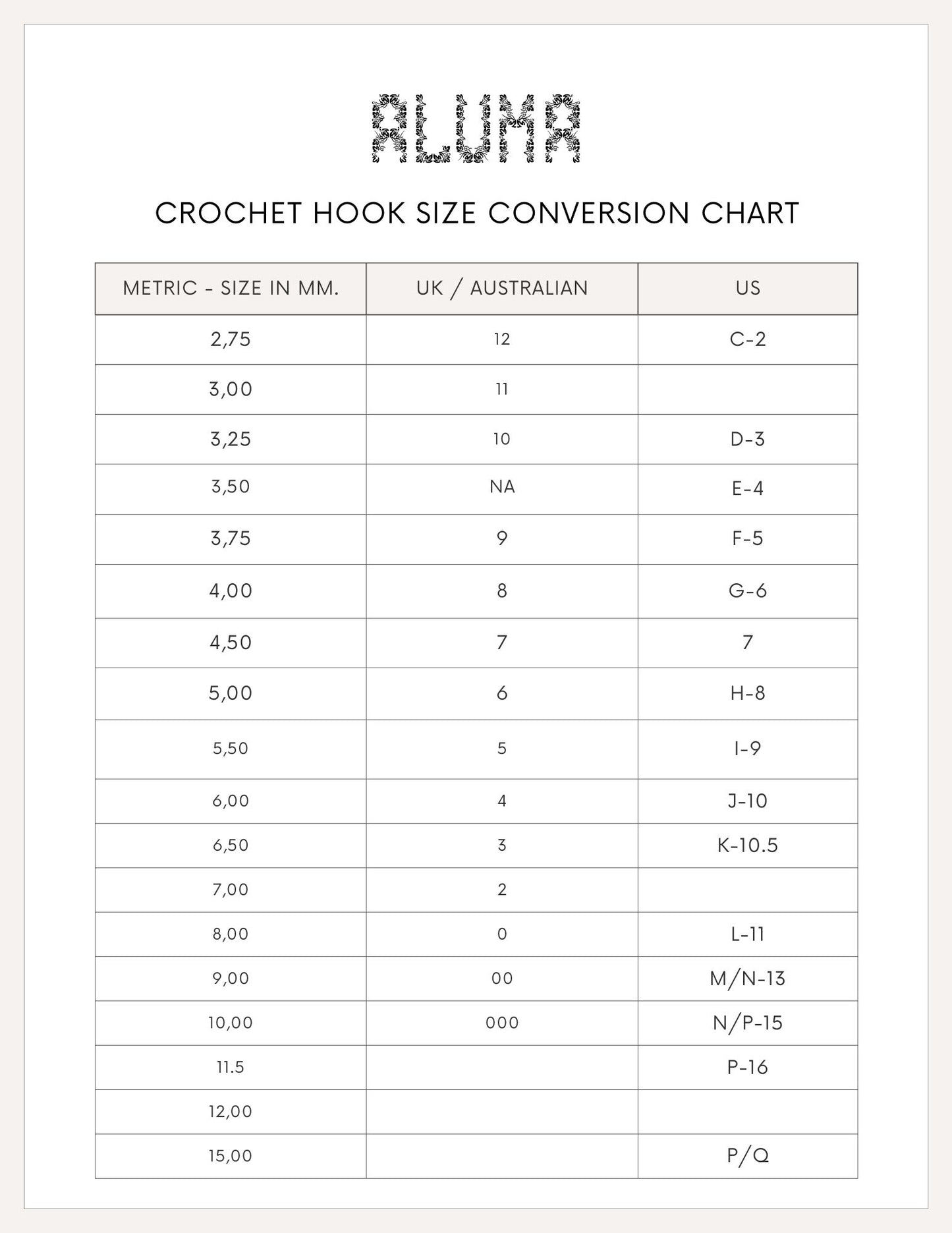The image size is (952, 1233).
Task: Click the NA cell in UK column
Action: click(x=502, y=487)
